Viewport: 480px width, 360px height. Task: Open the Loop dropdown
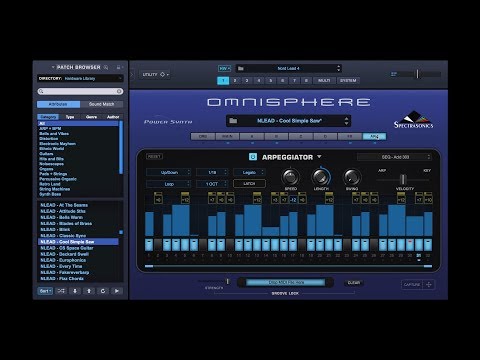tap(169, 184)
